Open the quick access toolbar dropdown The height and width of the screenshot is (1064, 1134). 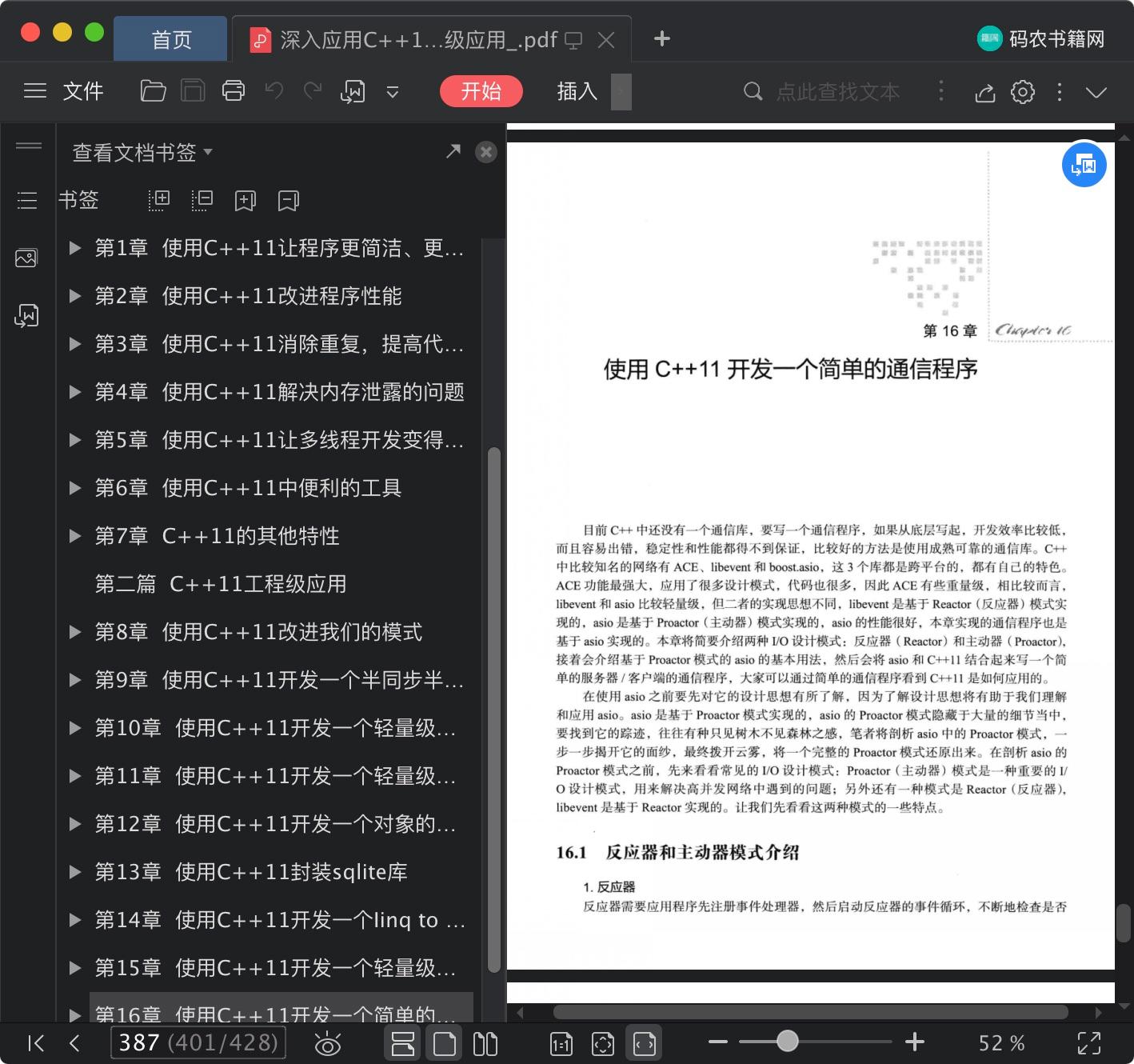coord(393,92)
